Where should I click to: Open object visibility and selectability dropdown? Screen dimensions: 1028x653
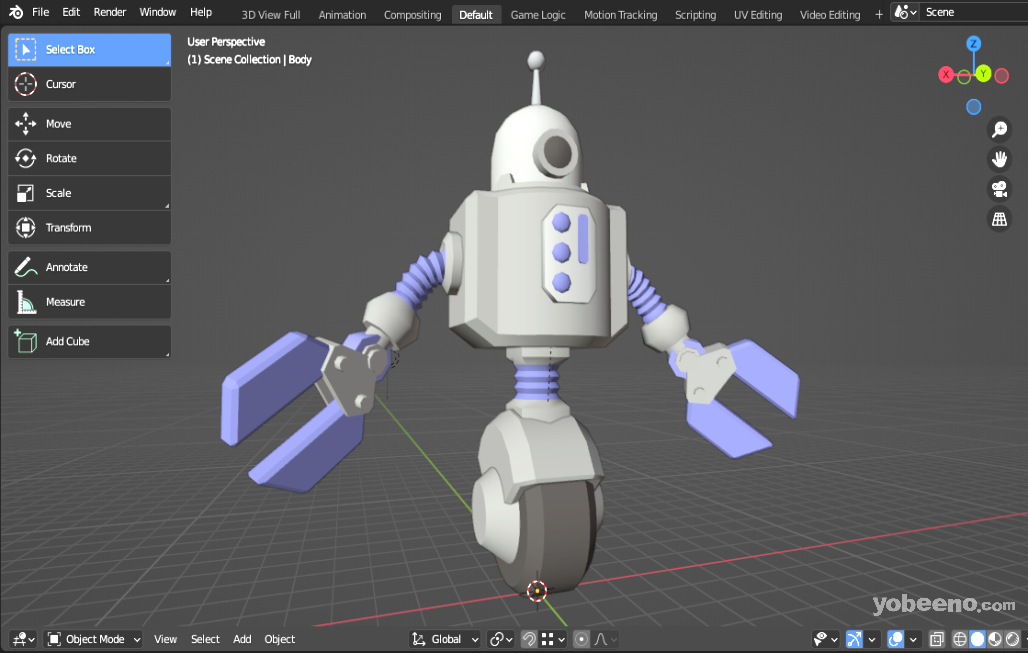(x=825, y=639)
